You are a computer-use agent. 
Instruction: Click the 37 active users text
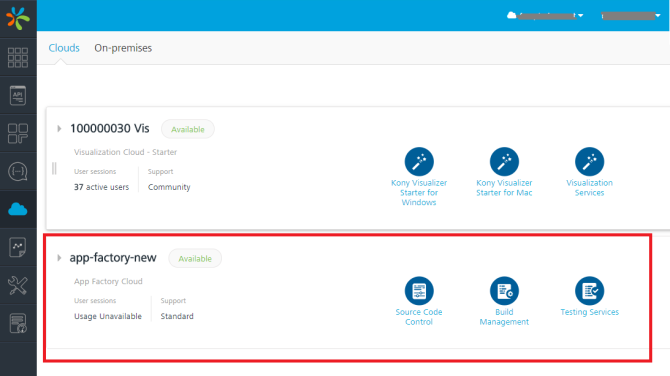pyautogui.click(x=101, y=187)
